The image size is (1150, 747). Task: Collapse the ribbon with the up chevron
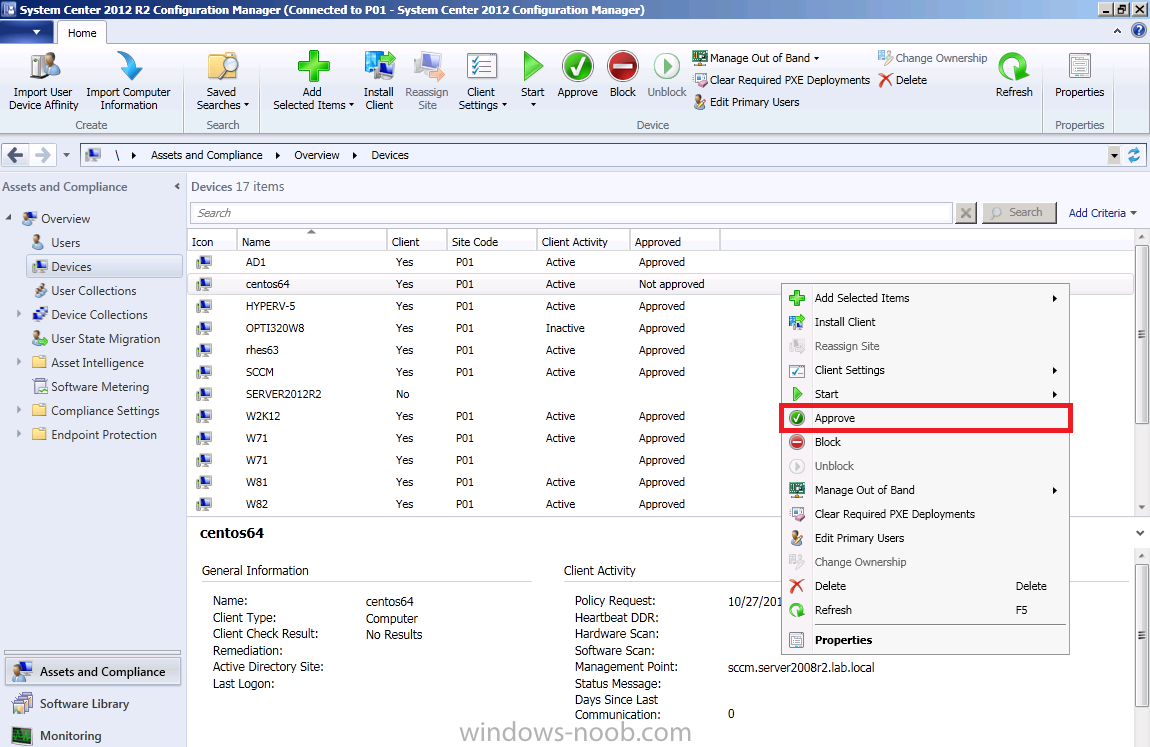(x=1117, y=31)
